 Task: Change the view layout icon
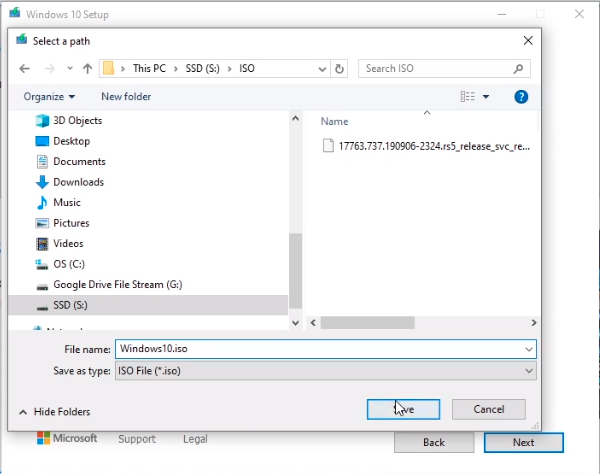click(467, 96)
